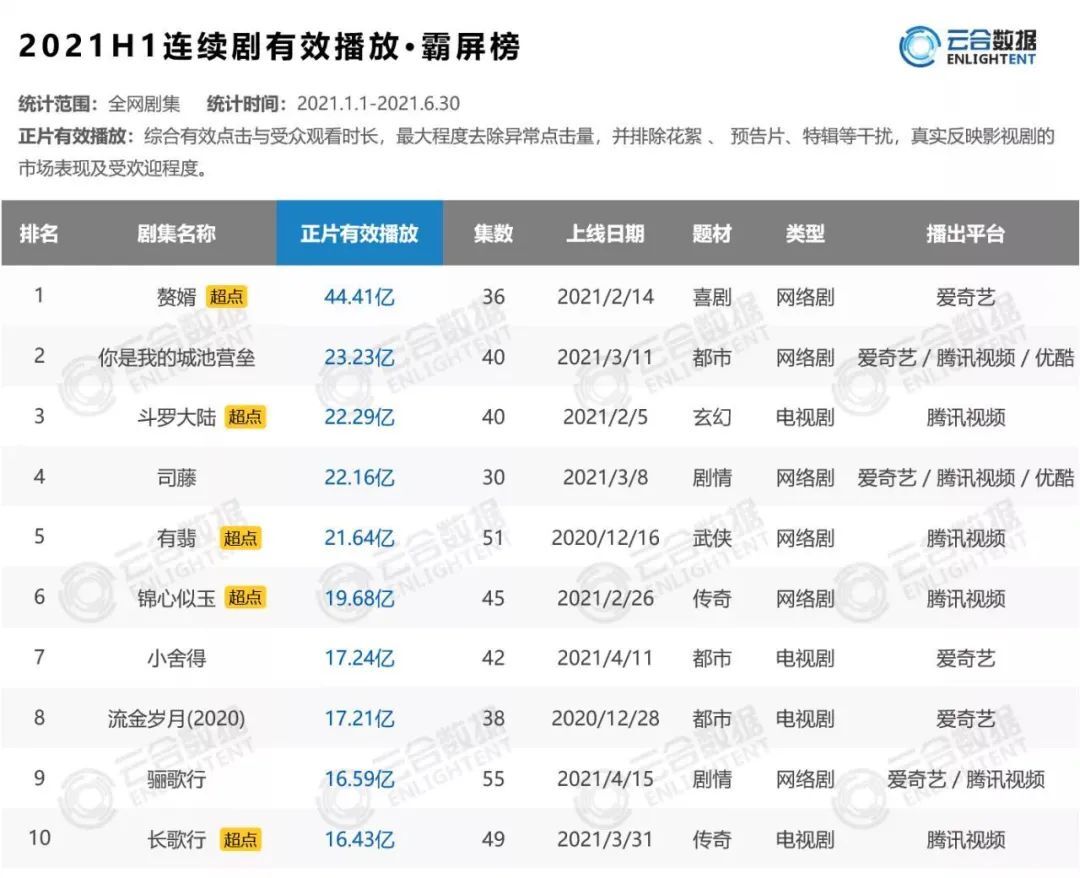Select the 超点 badge next to 长歌行
The image size is (1080, 878).
[x=240, y=839]
